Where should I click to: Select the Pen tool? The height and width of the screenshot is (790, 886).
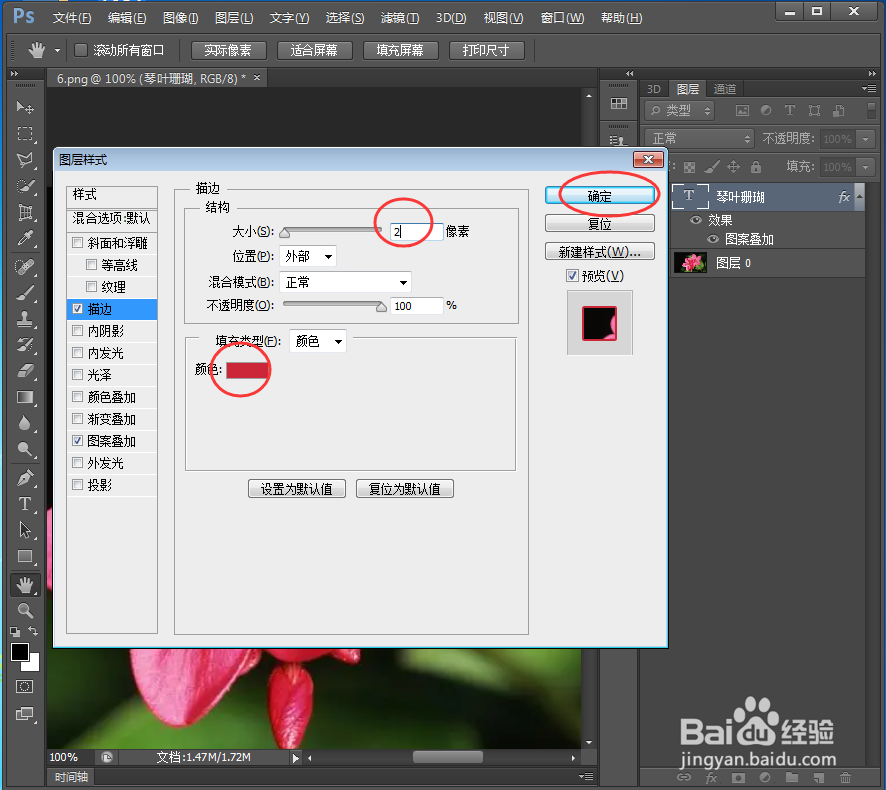pos(25,478)
